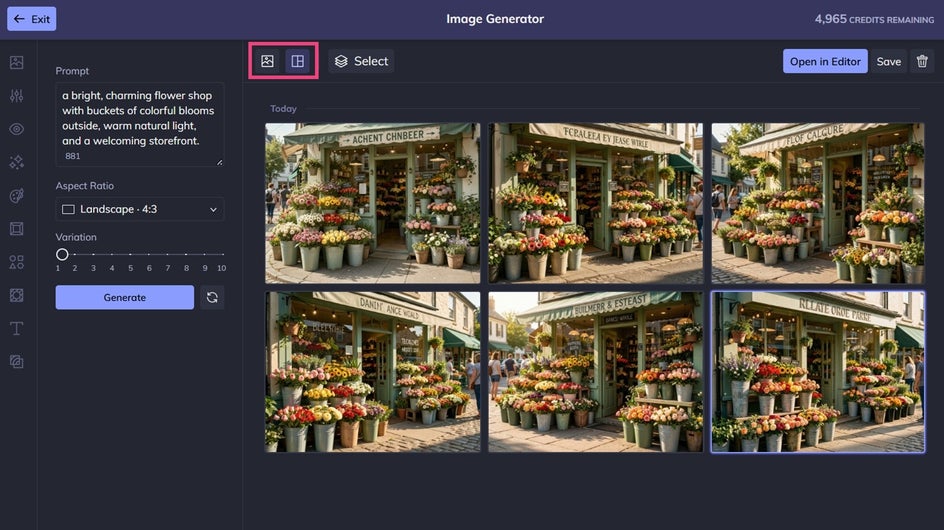Click the Today date heading
944x530 pixels.
pos(283,109)
